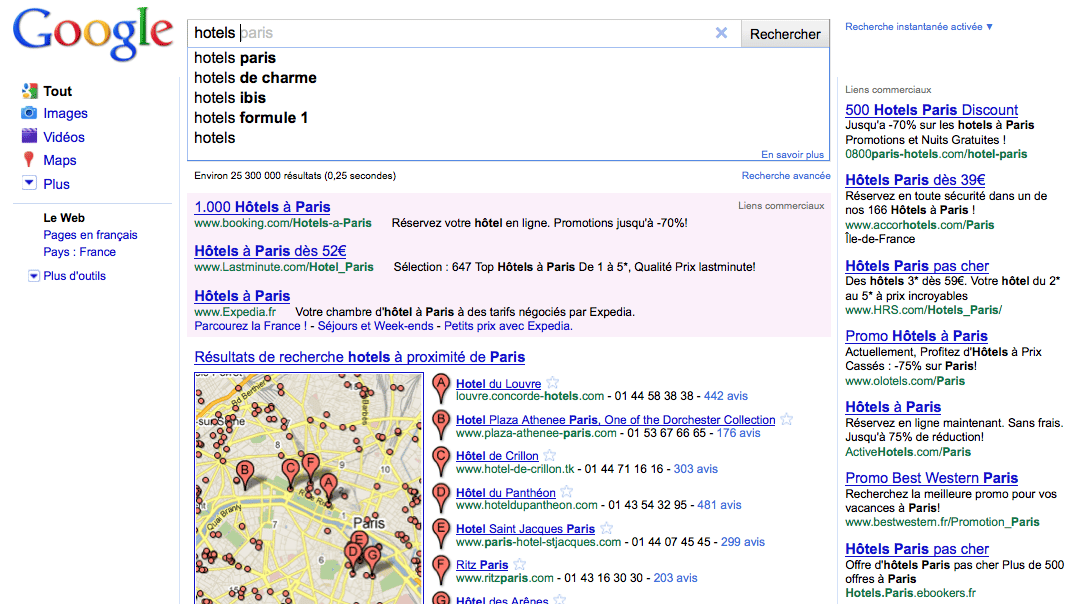
Task: Open 299 avis reviews for Hotel Saint Jacques
Action: point(742,542)
